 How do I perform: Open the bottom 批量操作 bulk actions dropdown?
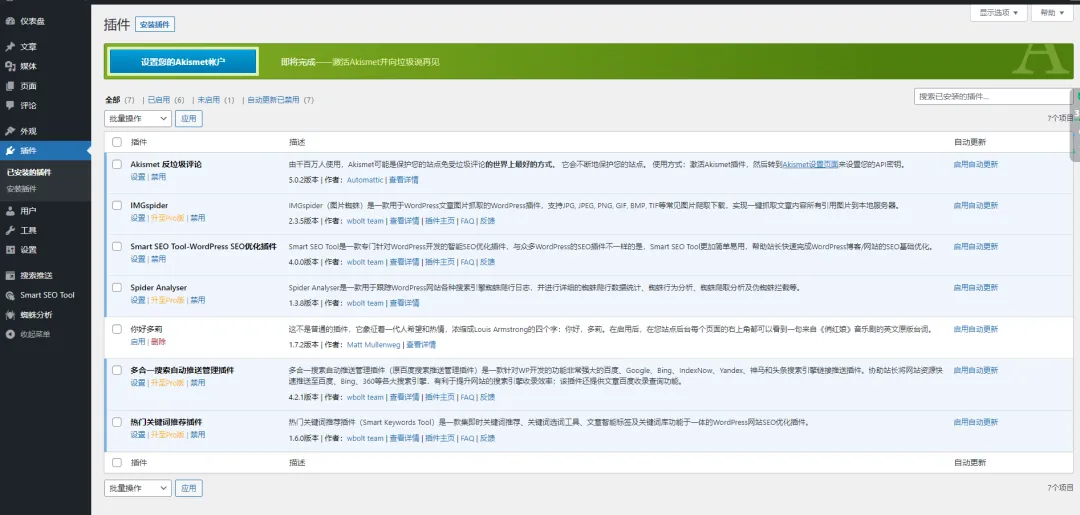tap(138, 488)
